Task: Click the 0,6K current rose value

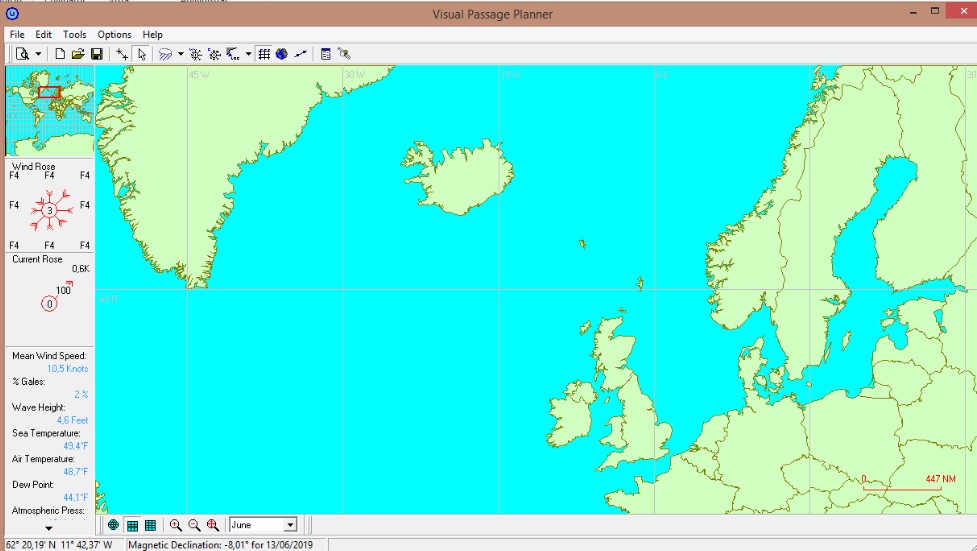Action: coord(80,269)
